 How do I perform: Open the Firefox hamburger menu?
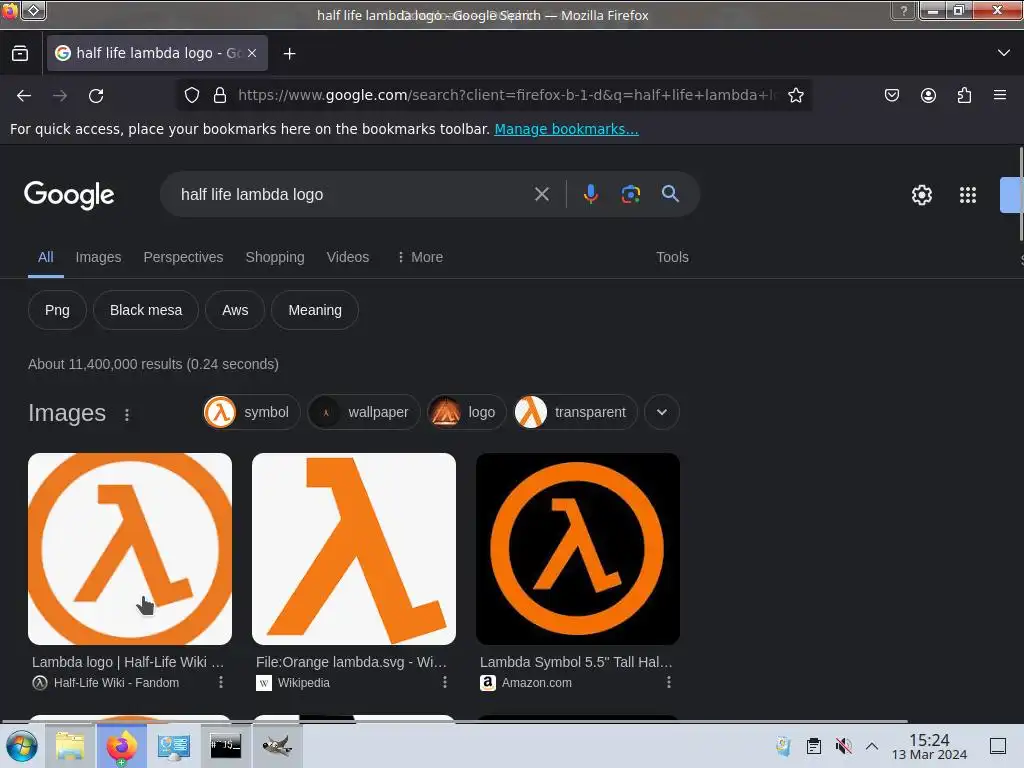pyautogui.click(x=1000, y=95)
